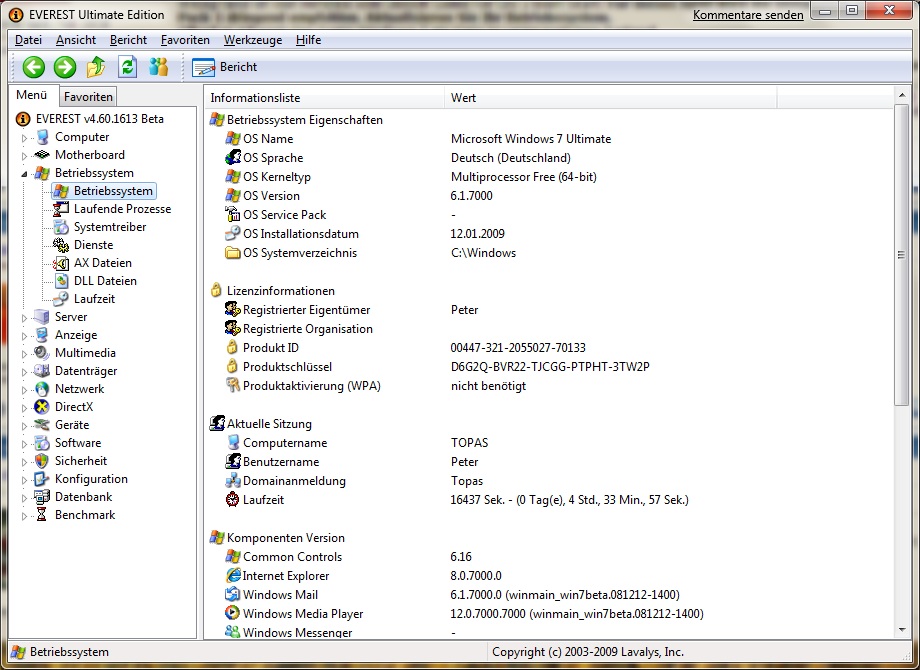Screen dimensions: 920x670
Task: Open the Hilfe menu
Action: (309, 40)
